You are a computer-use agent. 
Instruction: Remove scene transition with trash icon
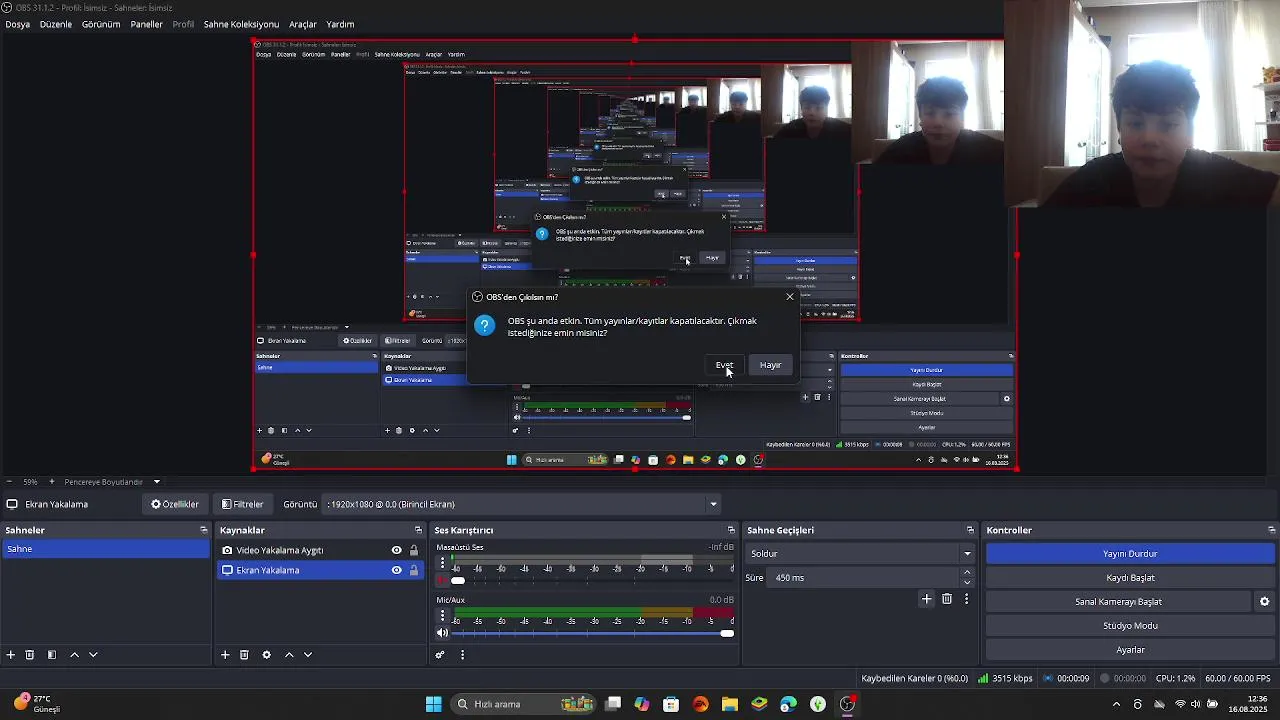tap(947, 599)
